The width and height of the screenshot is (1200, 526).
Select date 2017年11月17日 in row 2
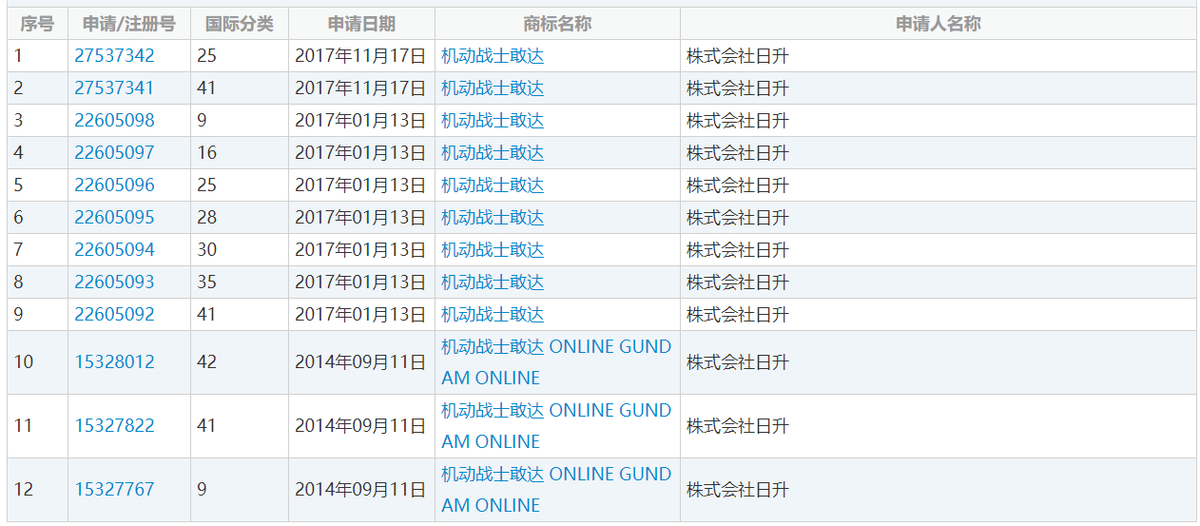point(361,88)
